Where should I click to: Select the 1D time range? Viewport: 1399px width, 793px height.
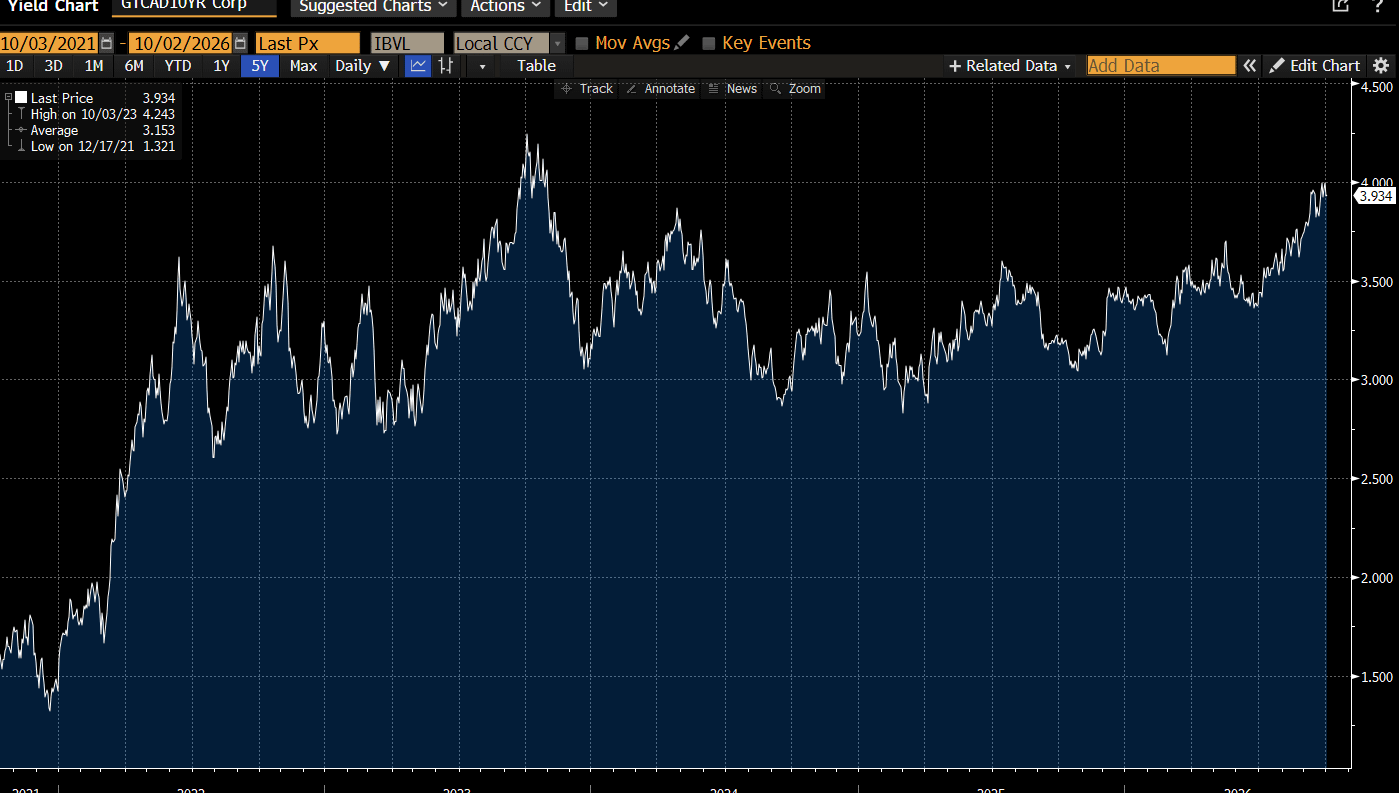tap(15, 66)
